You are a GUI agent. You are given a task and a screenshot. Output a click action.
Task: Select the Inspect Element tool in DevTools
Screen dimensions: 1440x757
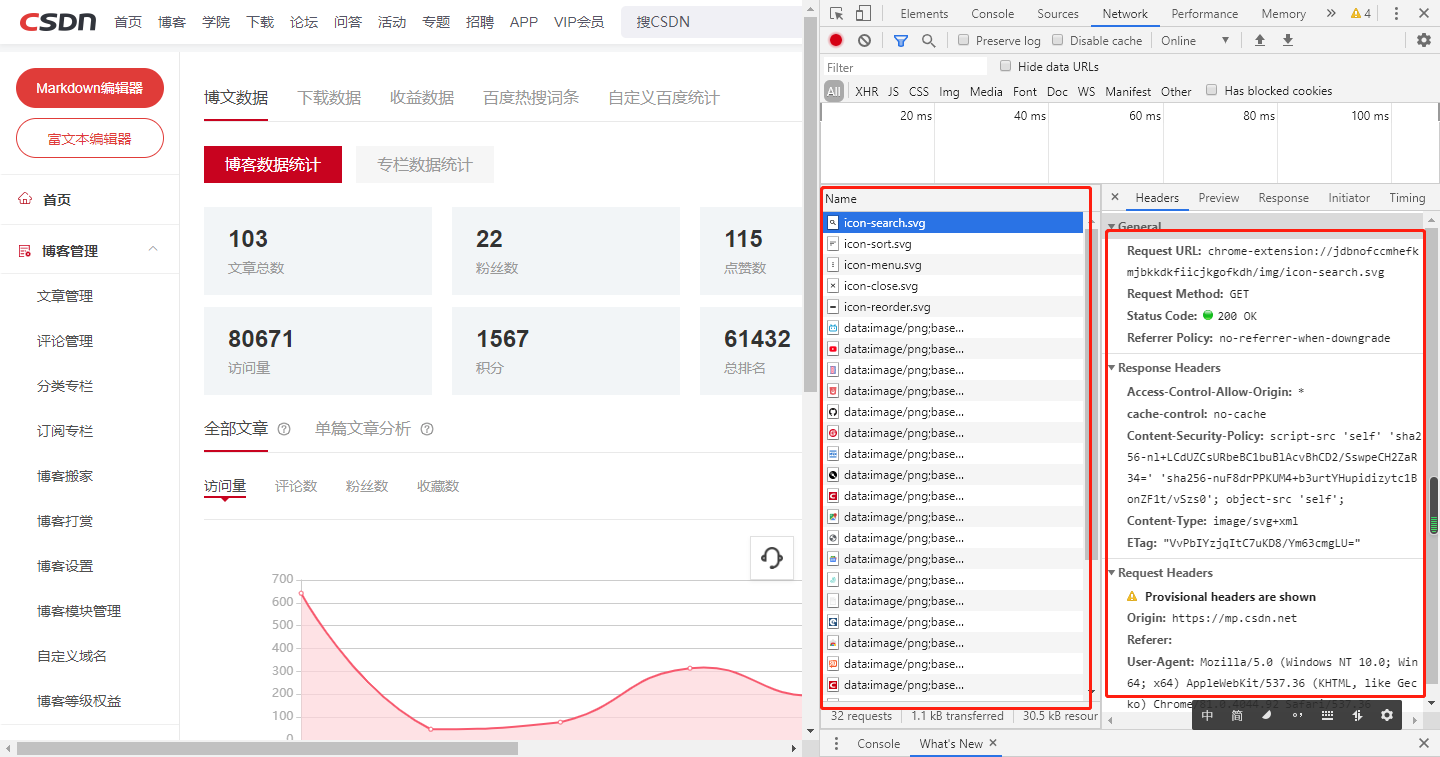pyautogui.click(x=836, y=13)
